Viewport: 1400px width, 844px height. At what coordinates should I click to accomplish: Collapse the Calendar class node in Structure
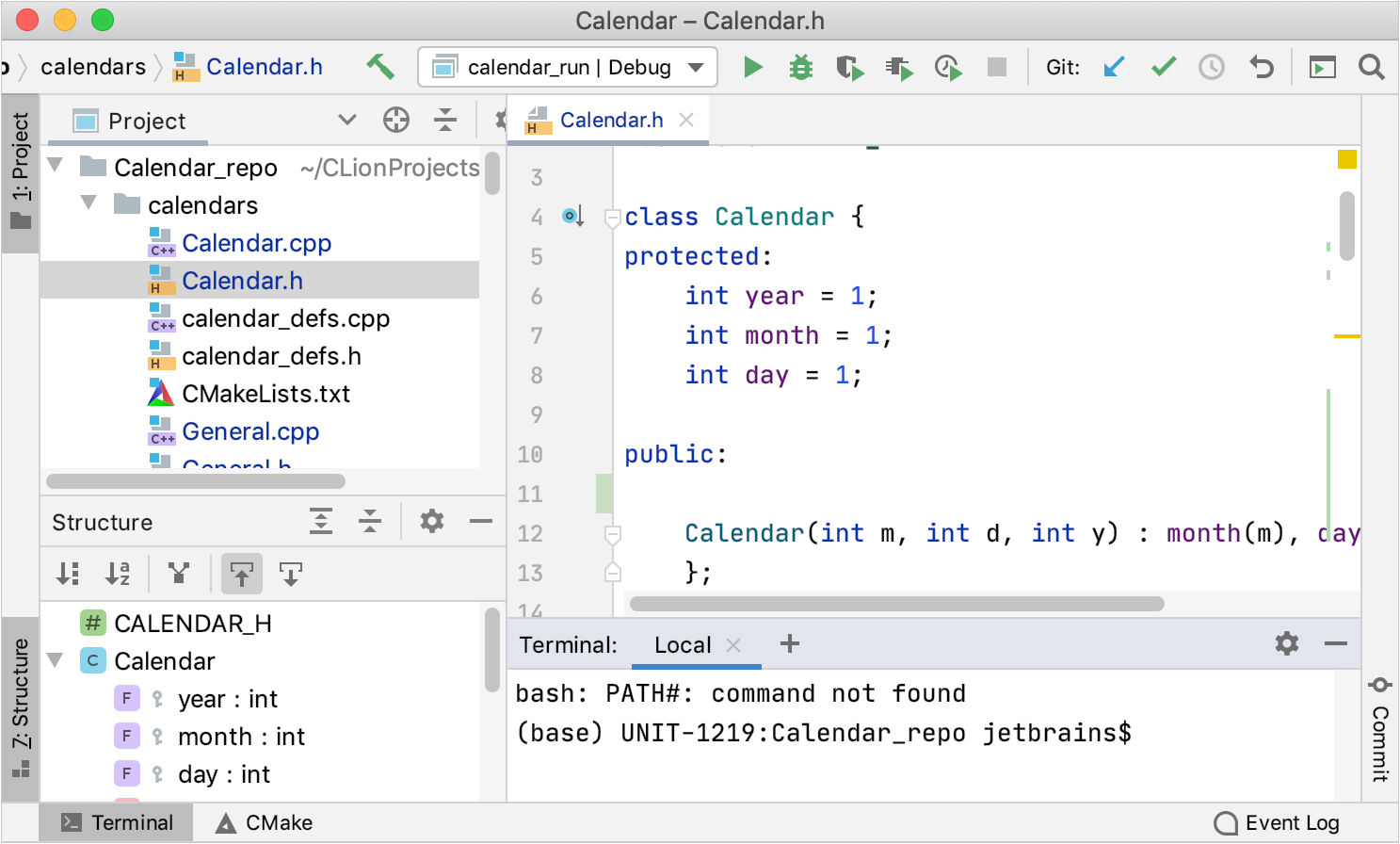(x=56, y=660)
